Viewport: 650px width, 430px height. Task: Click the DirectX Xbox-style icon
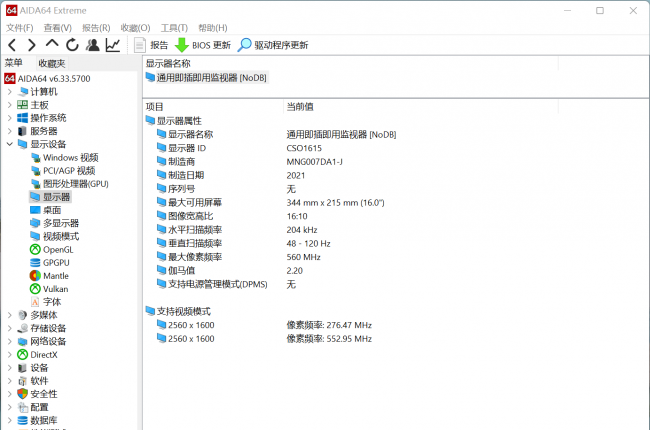point(22,355)
